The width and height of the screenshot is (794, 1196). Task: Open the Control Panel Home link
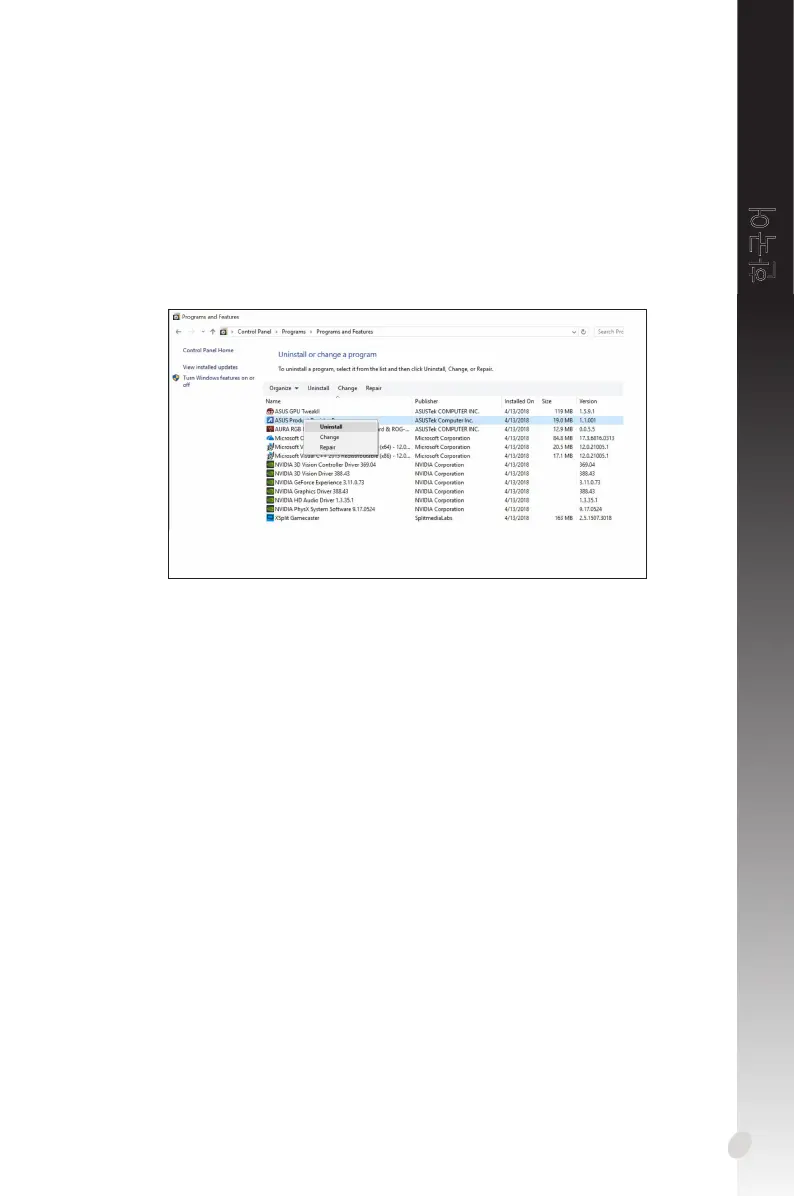[208, 350]
